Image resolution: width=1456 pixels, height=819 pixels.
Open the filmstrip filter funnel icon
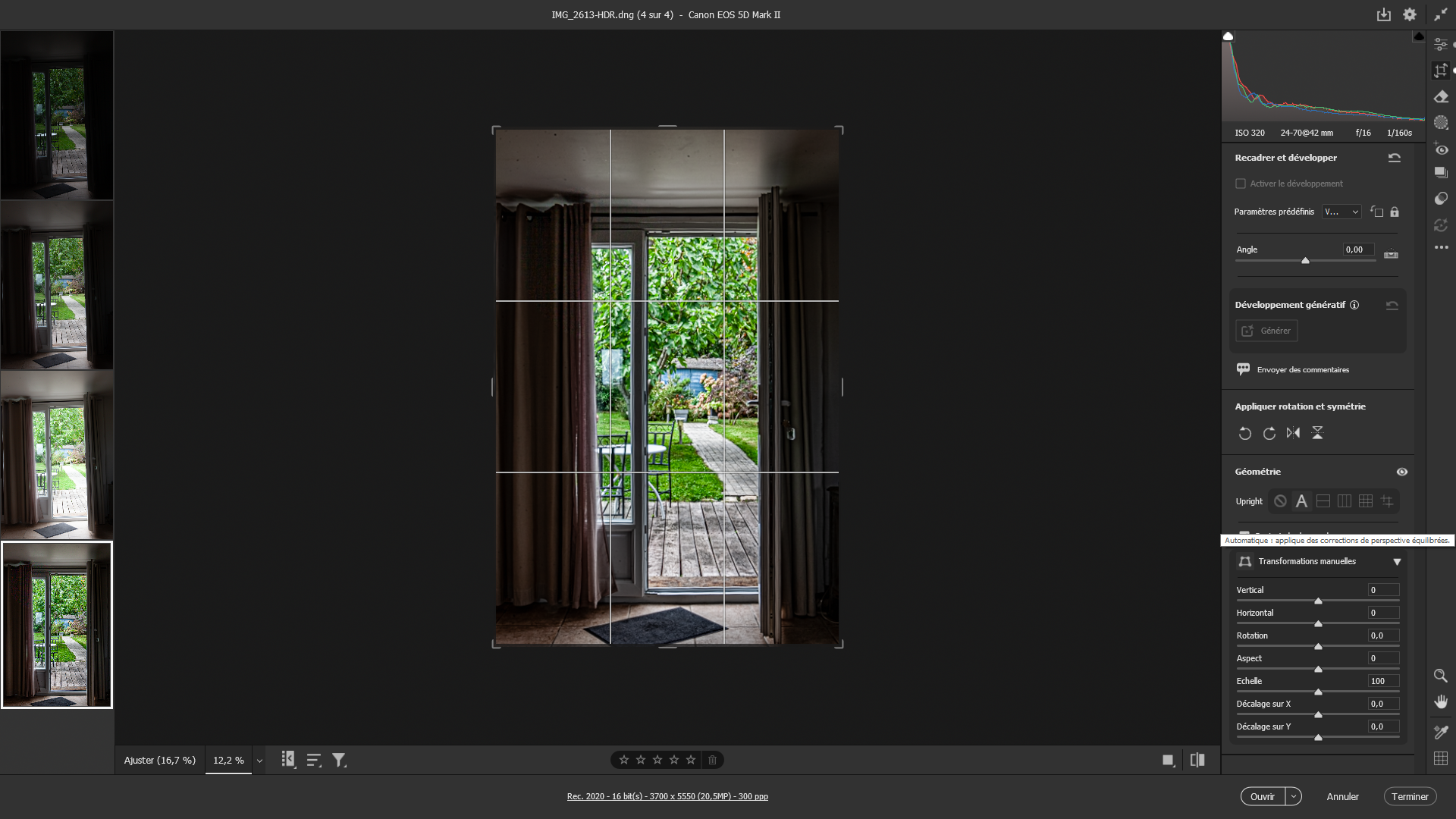[x=339, y=760]
